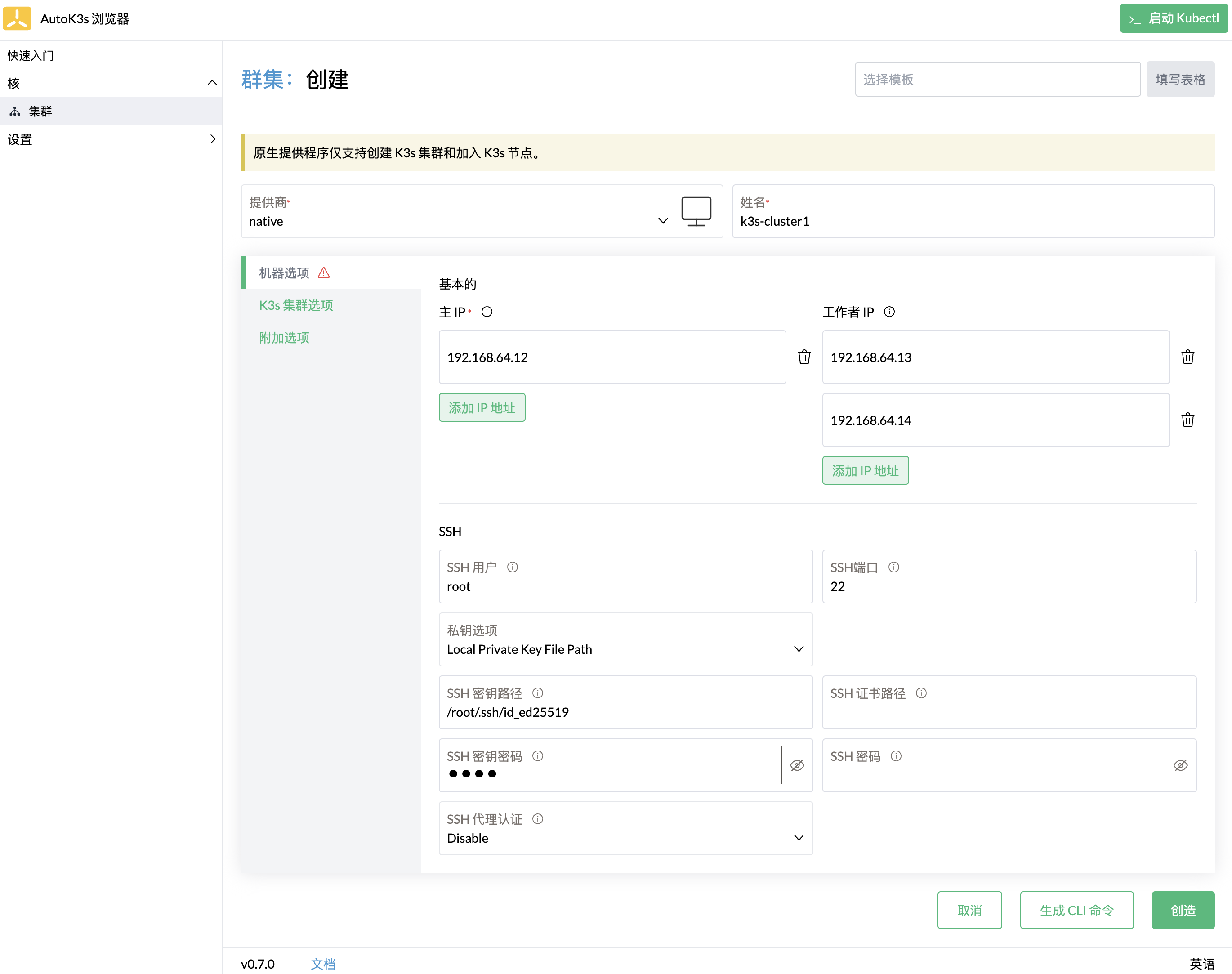Click the 生成 CLI 命令 button
The image size is (1232, 974).
tap(1076, 910)
